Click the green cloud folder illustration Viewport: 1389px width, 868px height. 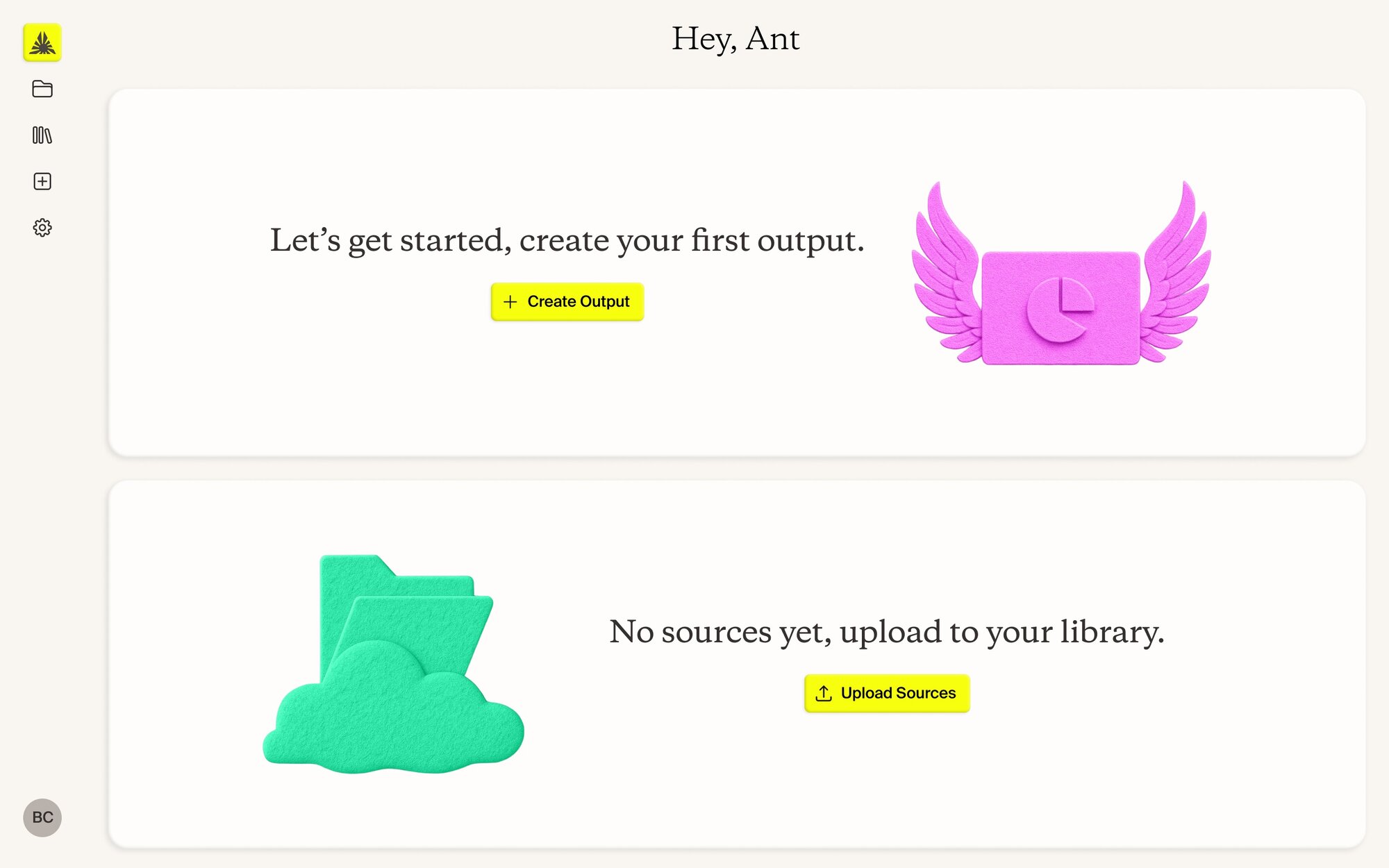394,664
